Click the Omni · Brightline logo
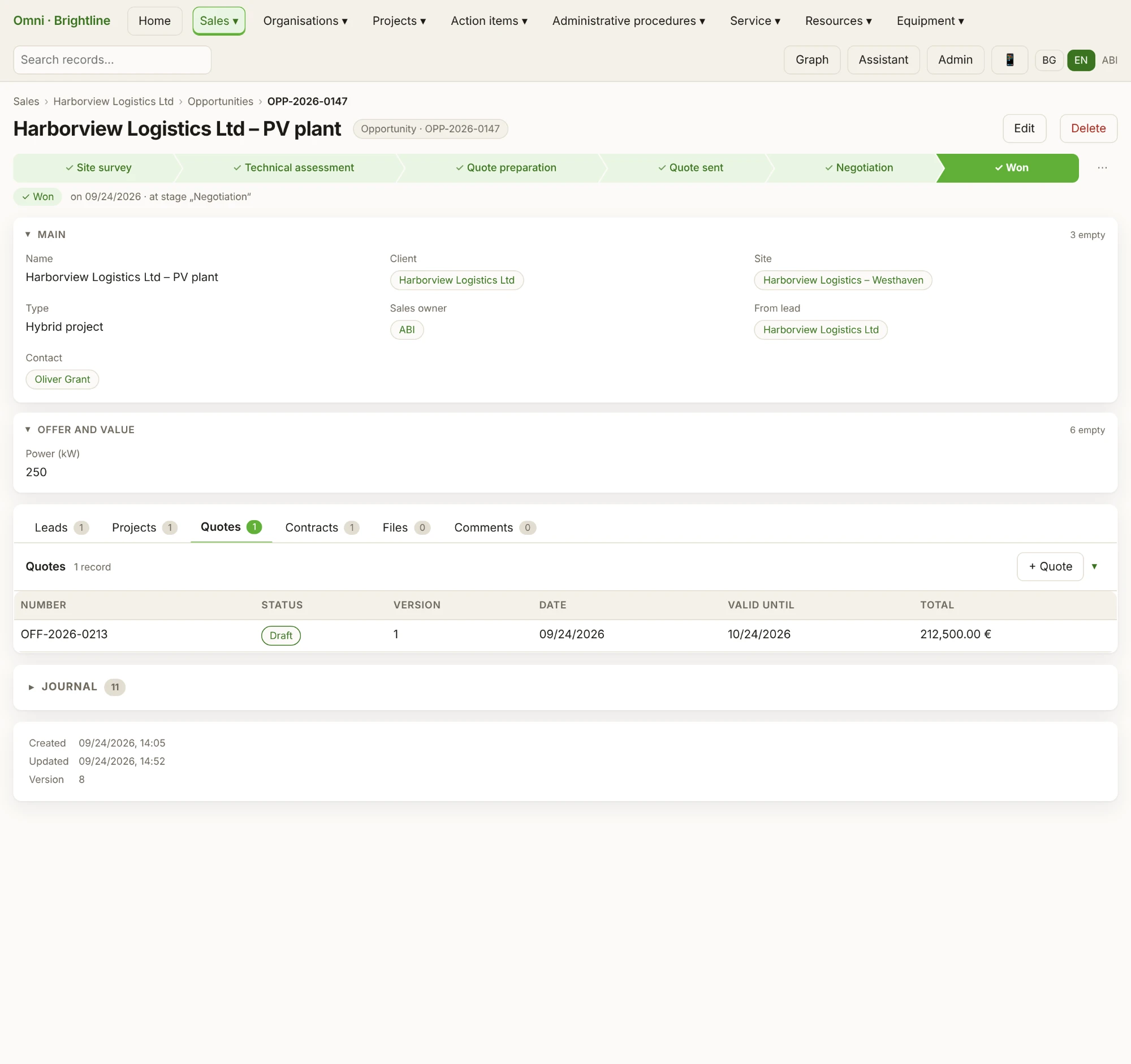The image size is (1131, 1064). [x=62, y=20]
